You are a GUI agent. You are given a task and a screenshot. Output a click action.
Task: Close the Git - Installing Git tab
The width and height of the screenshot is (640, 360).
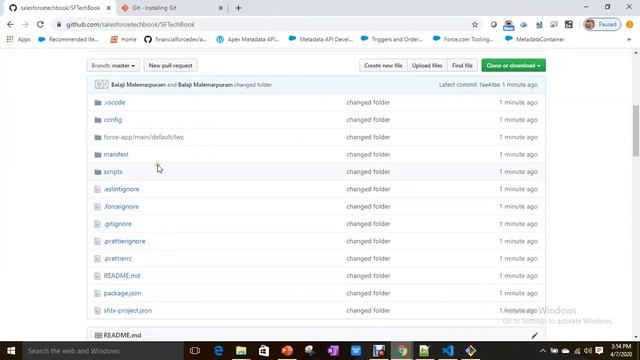pyautogui.click(x=220, y=8)
